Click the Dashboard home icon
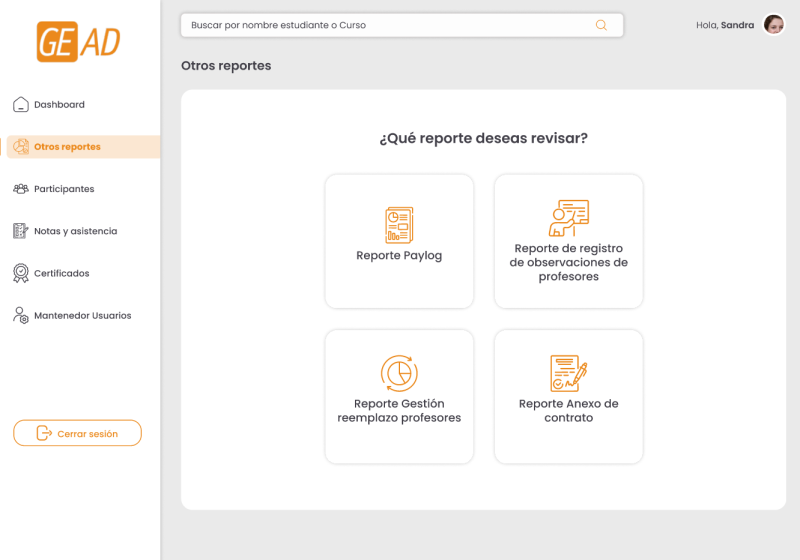The image size is (800, 560). pyautogui.click(x=20, y=104)
